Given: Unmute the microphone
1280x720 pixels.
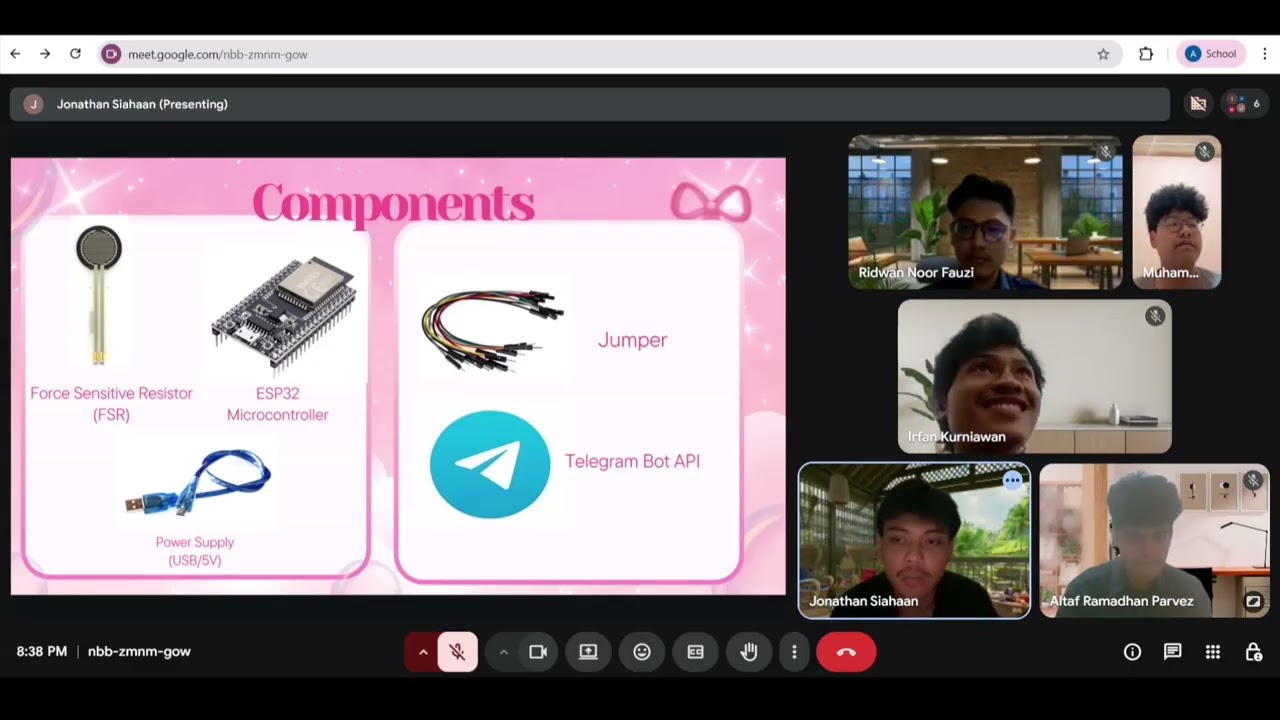Looking at the screenshot, I should (x=457, y=652).
